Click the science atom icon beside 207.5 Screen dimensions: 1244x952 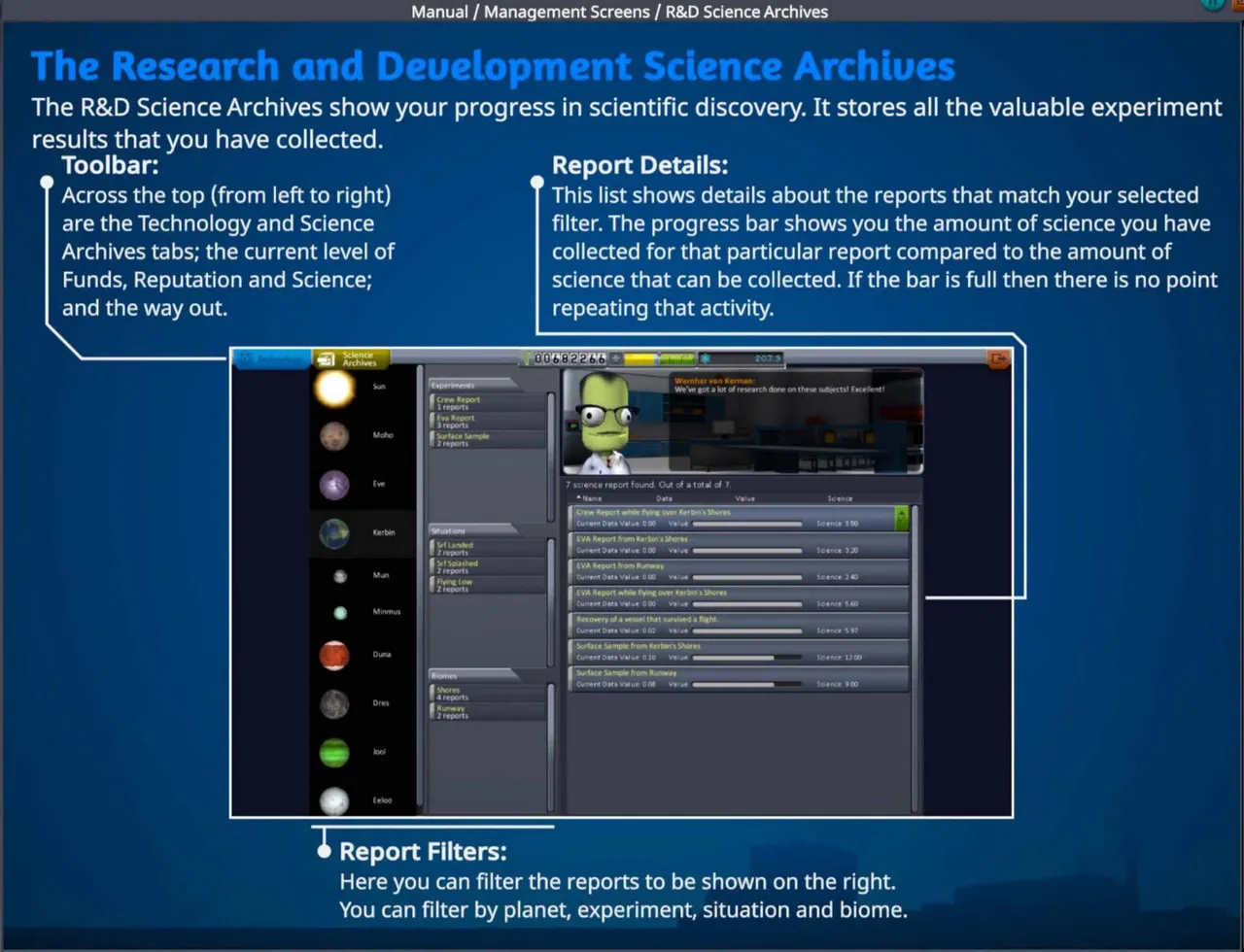tap(706, 359)
